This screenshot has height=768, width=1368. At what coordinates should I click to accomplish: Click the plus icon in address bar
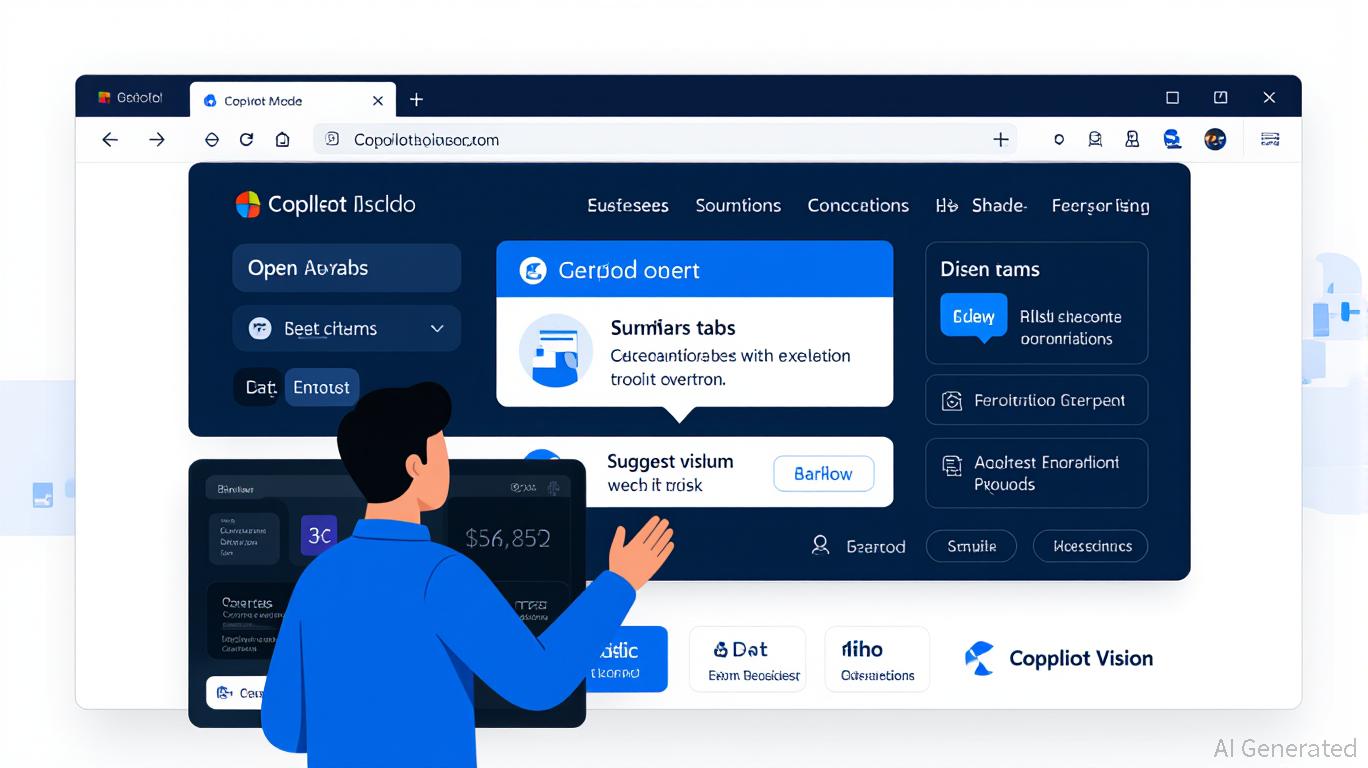tap(1000, 140)
